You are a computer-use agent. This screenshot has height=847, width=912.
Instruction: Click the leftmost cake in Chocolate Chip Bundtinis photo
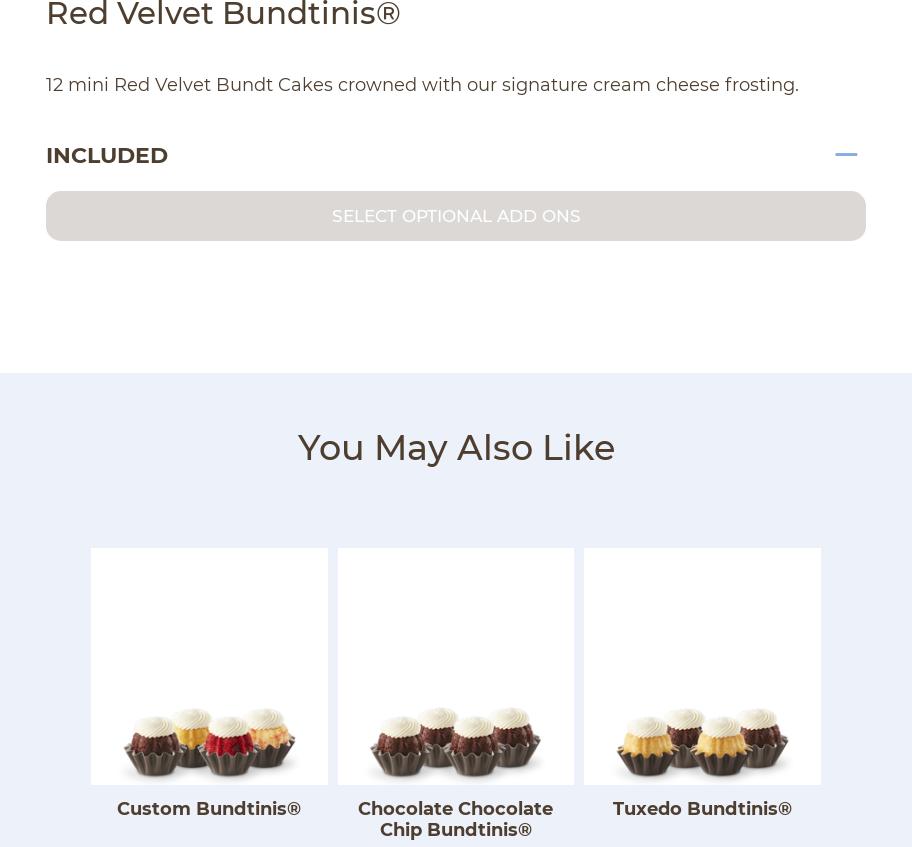click(x=397, y=748)
